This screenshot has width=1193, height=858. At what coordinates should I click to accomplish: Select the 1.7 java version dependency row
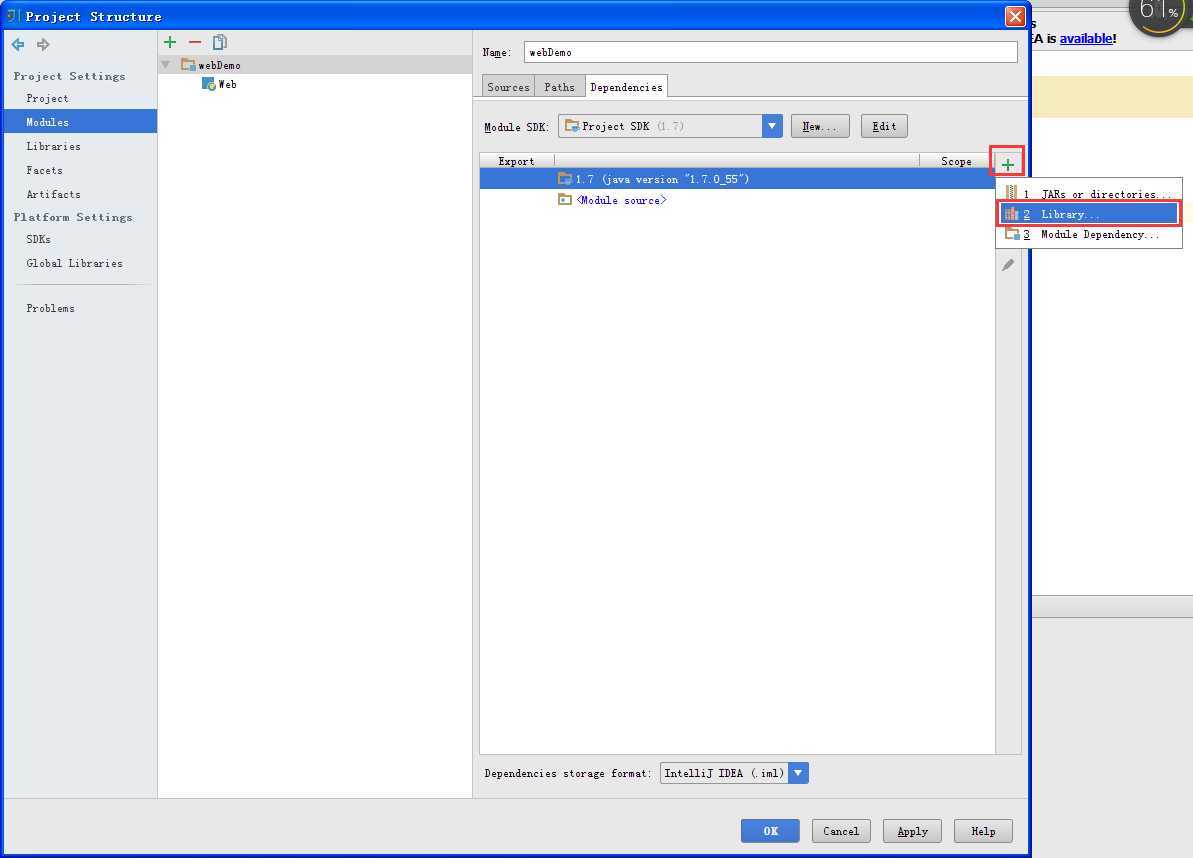point(736,179)
